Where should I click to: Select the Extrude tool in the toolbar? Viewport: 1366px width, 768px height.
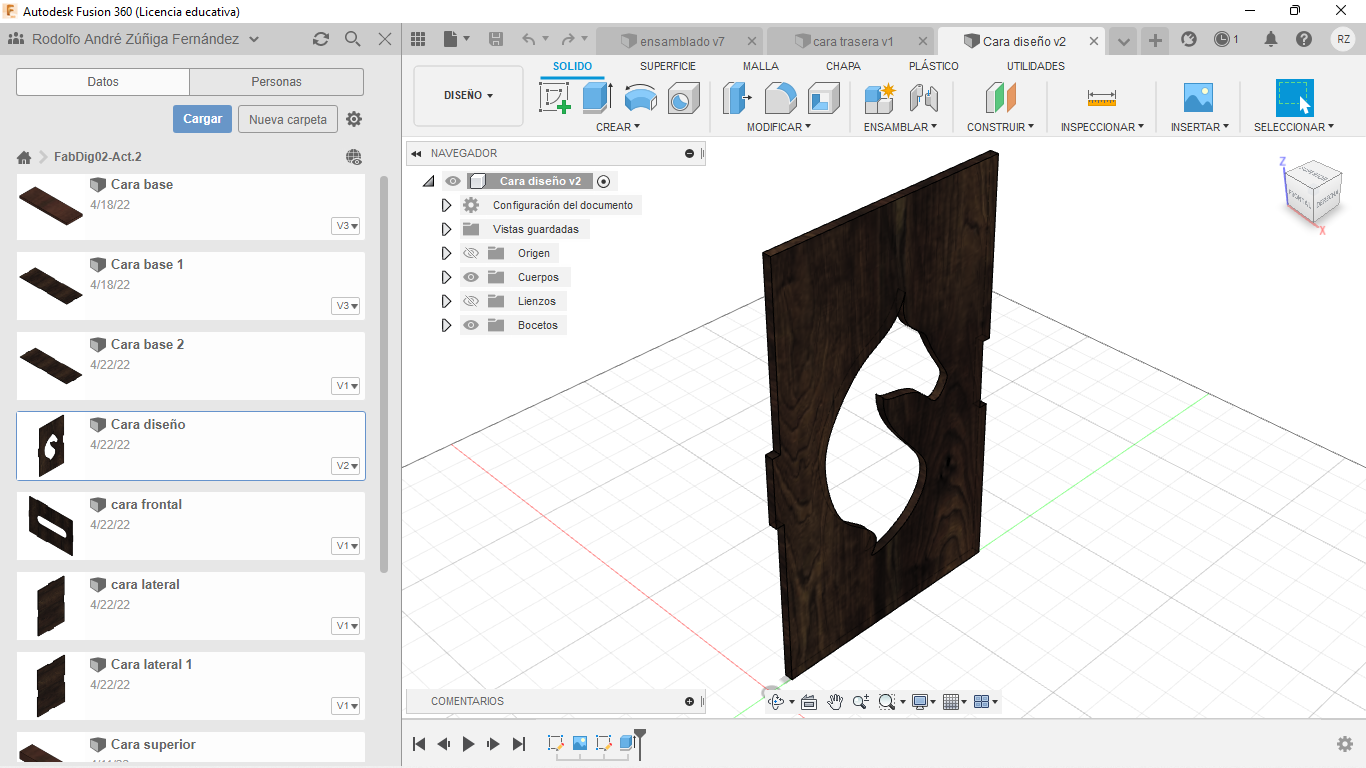[597, 98]
